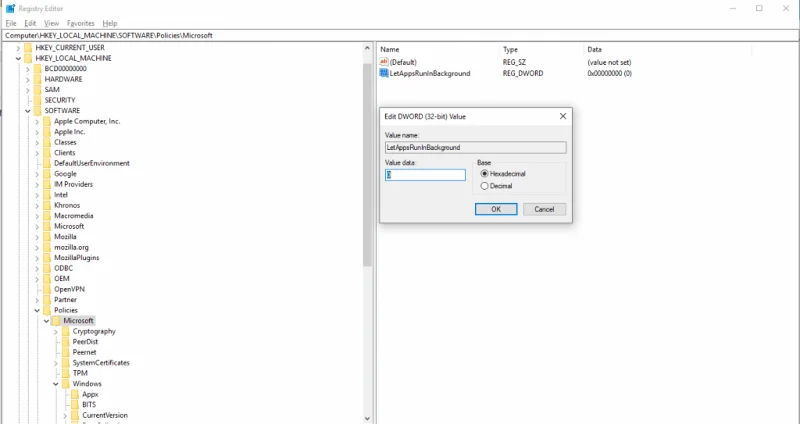Image resolution: width=800 pixels, height=424 pixels.
Task: Confirm the DWORD edit with OK
Action: 495,209
